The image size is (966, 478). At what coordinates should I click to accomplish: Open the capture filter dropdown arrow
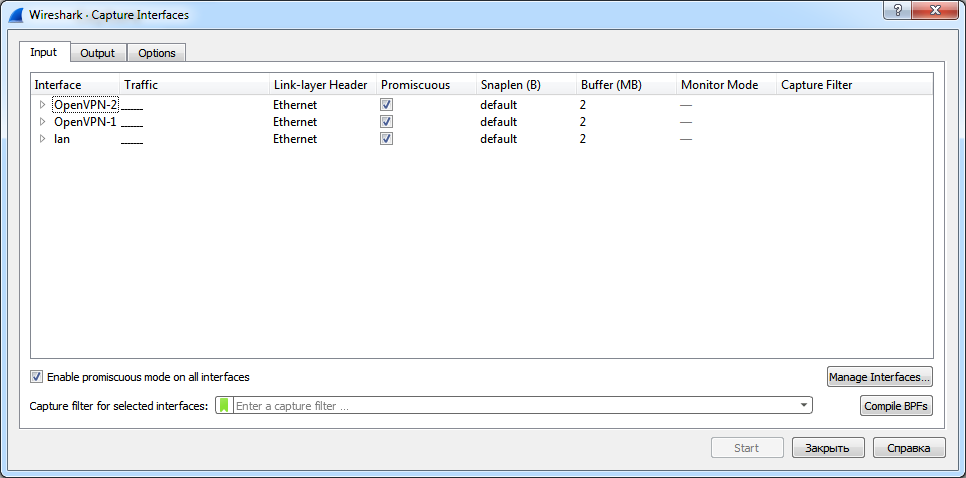803,405
